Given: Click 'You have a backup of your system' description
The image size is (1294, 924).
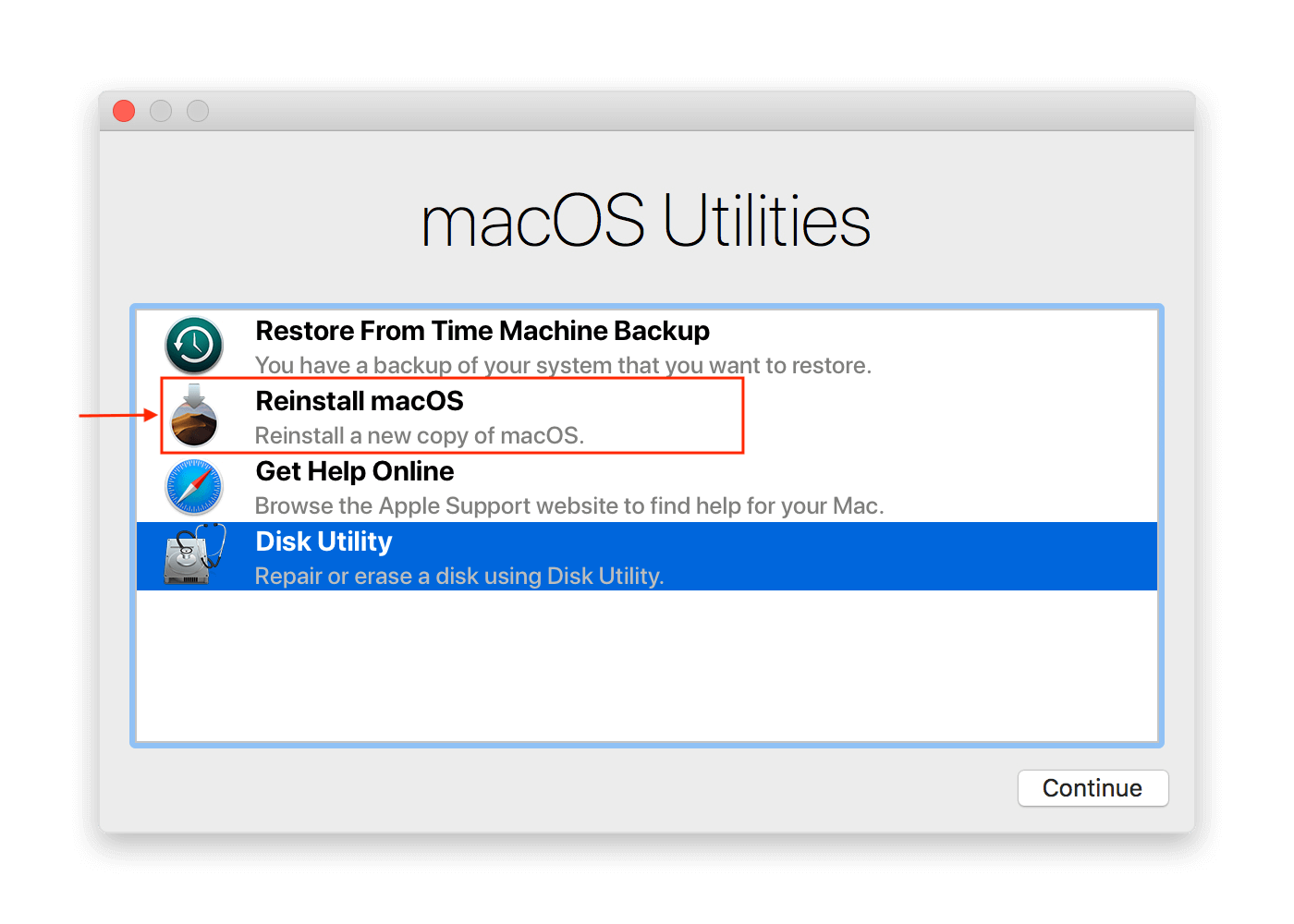Looking at the screenshot, I should click(x=563, y=366).
